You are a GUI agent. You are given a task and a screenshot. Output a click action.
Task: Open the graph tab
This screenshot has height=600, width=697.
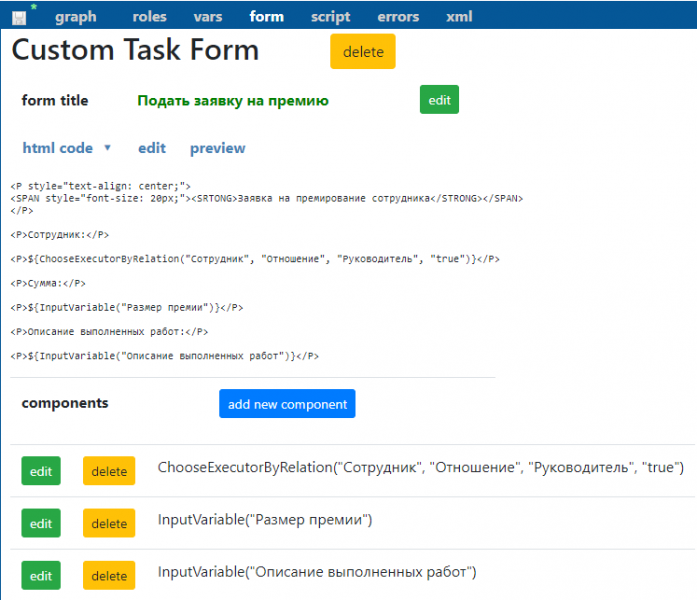76,17
